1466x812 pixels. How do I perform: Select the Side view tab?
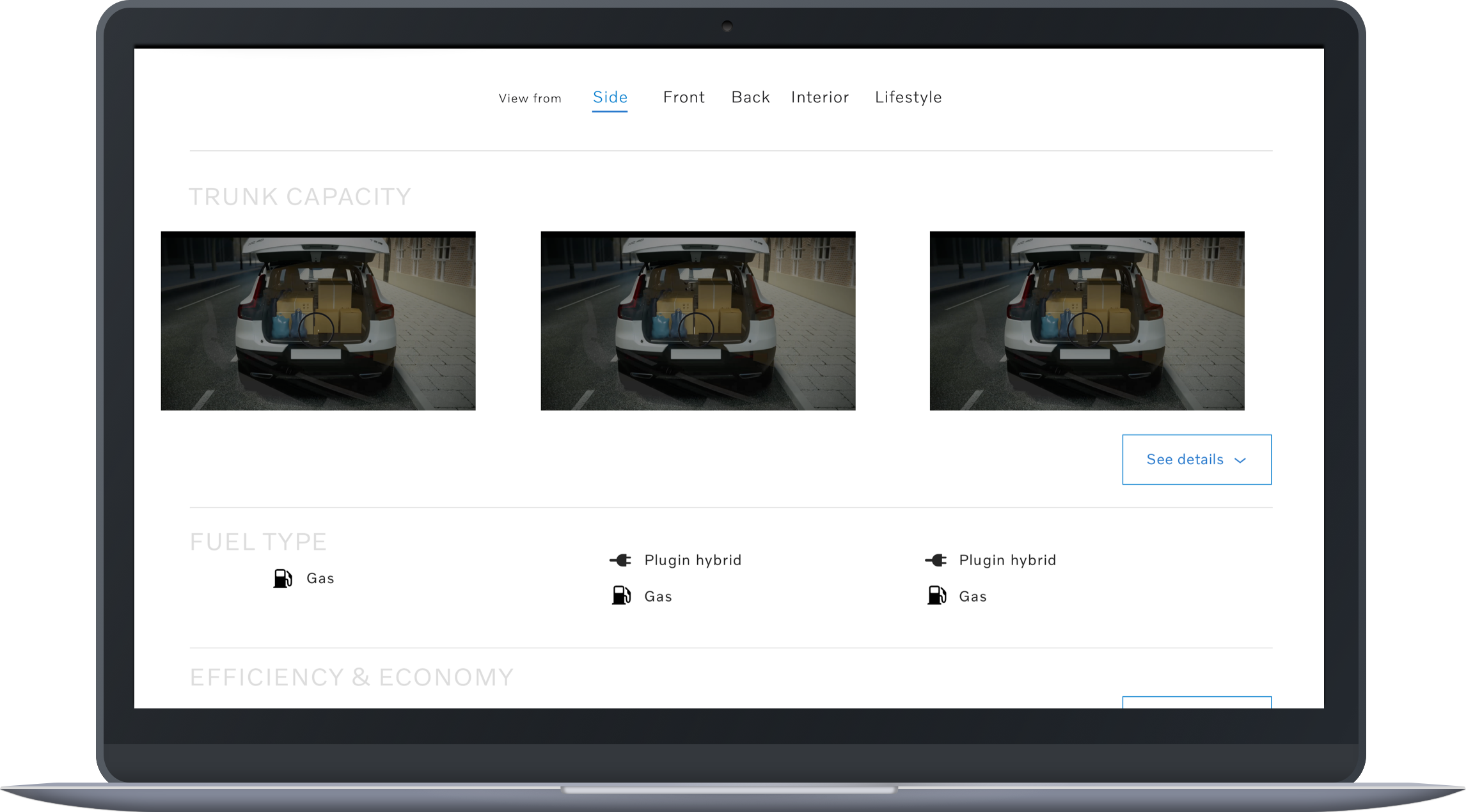(x=610, y=98)
